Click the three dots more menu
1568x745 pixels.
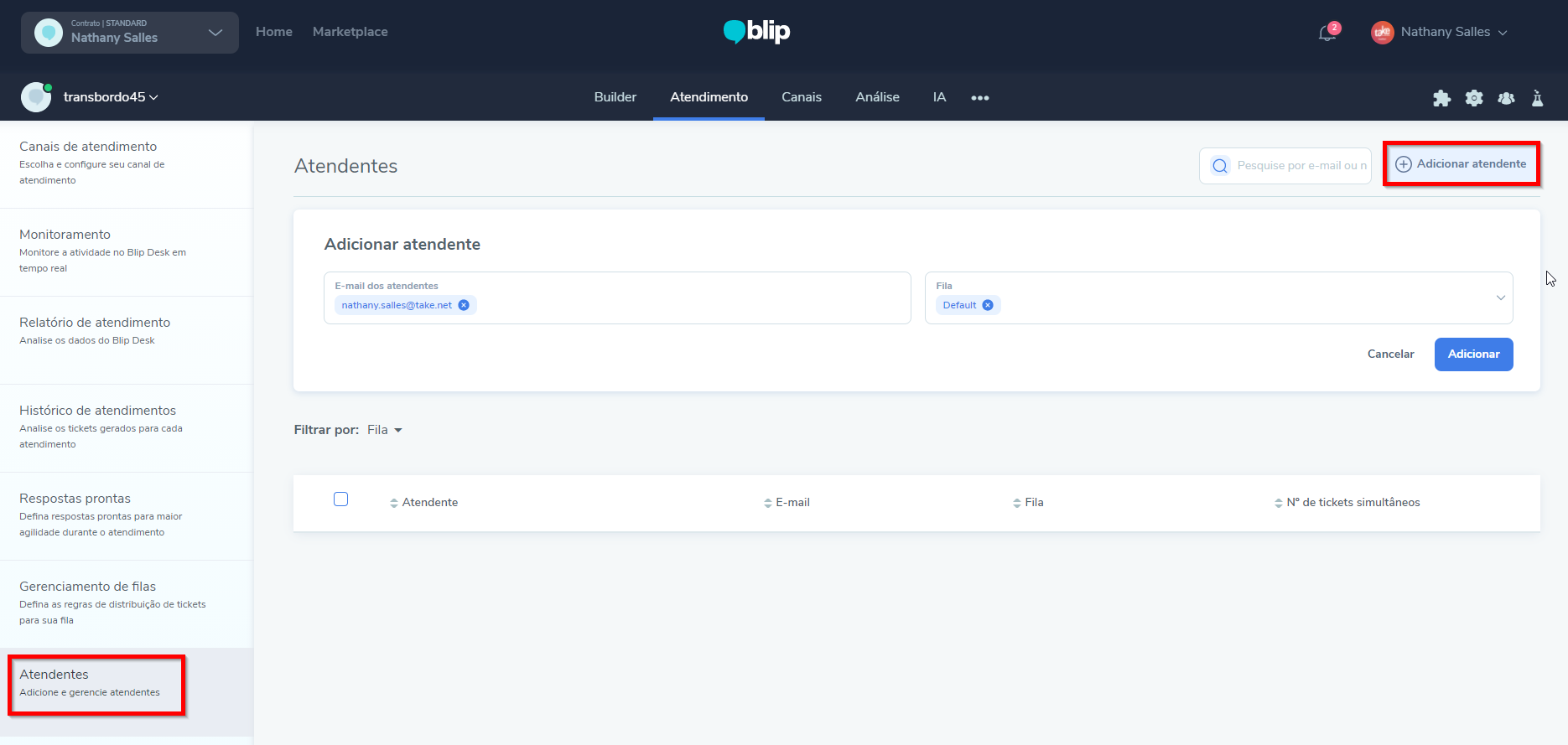point(979,98)
